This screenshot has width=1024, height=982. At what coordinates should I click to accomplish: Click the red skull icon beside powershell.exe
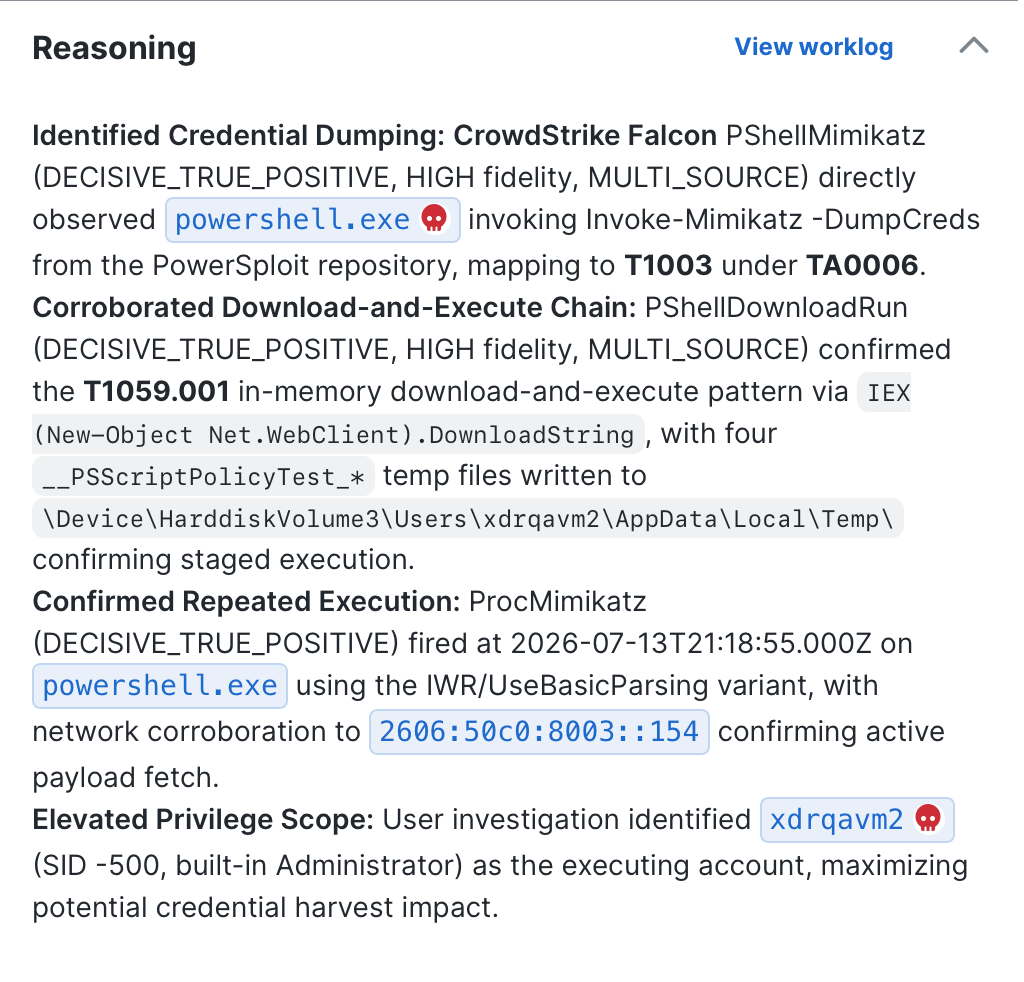(x=434, y=219)
